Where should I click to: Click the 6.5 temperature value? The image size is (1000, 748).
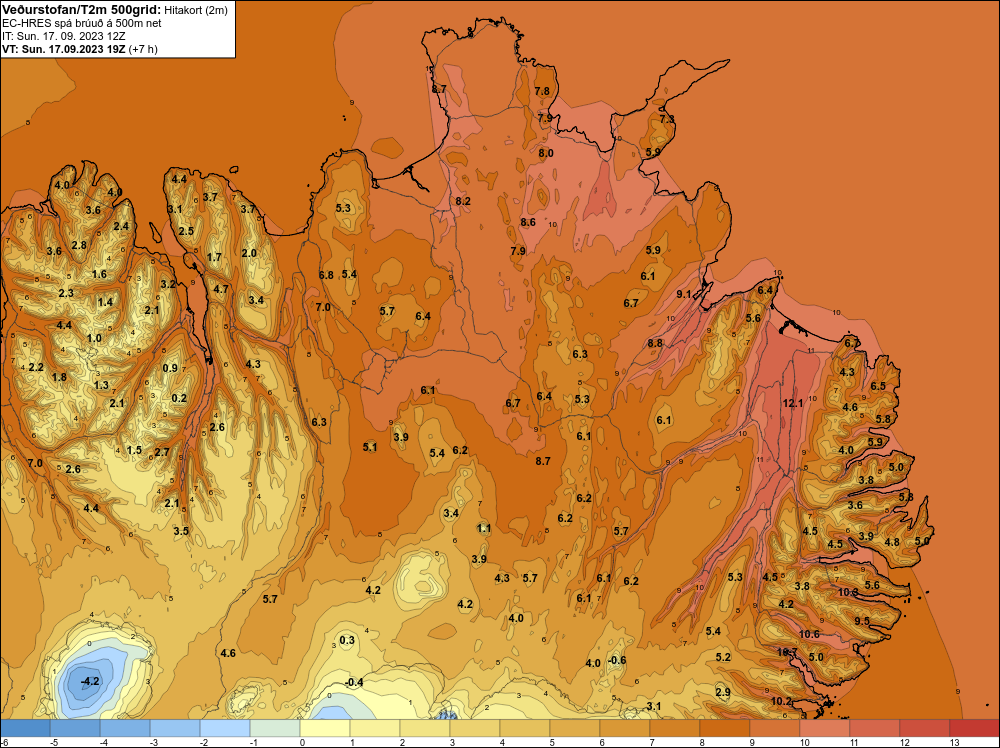click(x=878, y=386)
